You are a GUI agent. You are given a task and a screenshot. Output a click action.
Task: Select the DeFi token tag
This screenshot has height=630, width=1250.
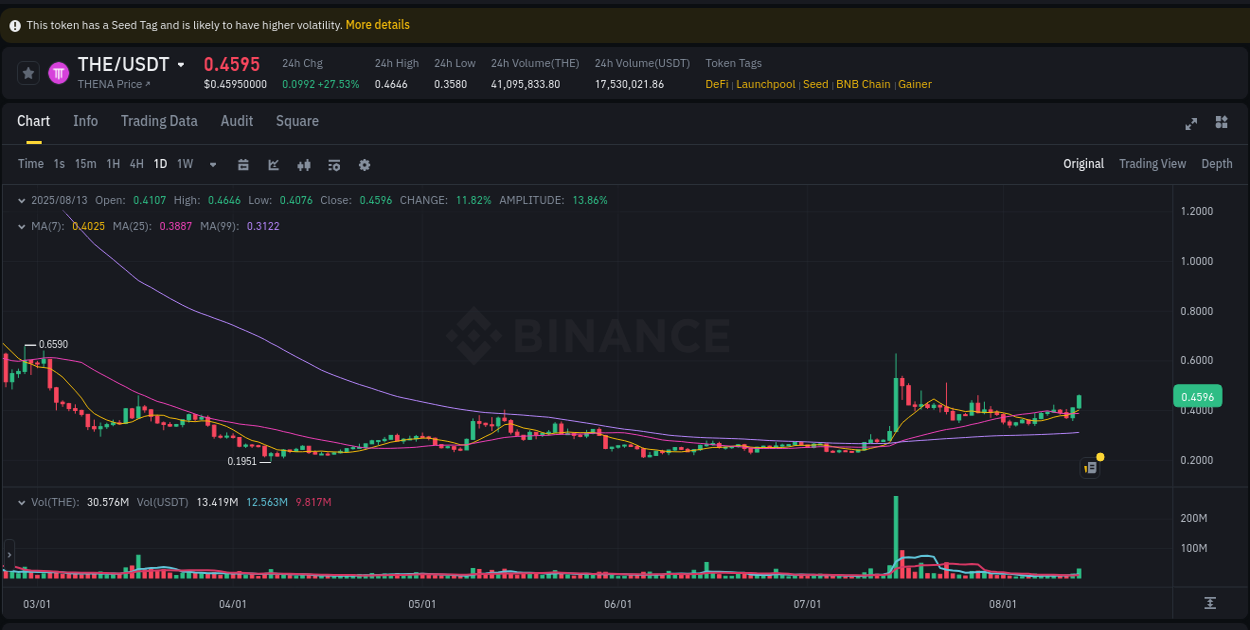716,84
